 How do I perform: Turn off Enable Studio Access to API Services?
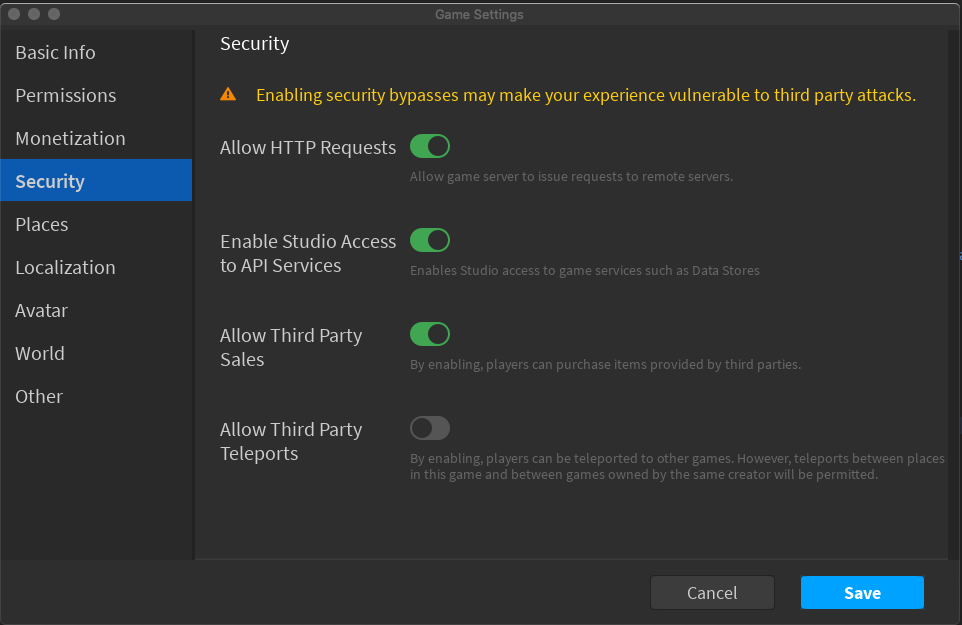point(430,240)
